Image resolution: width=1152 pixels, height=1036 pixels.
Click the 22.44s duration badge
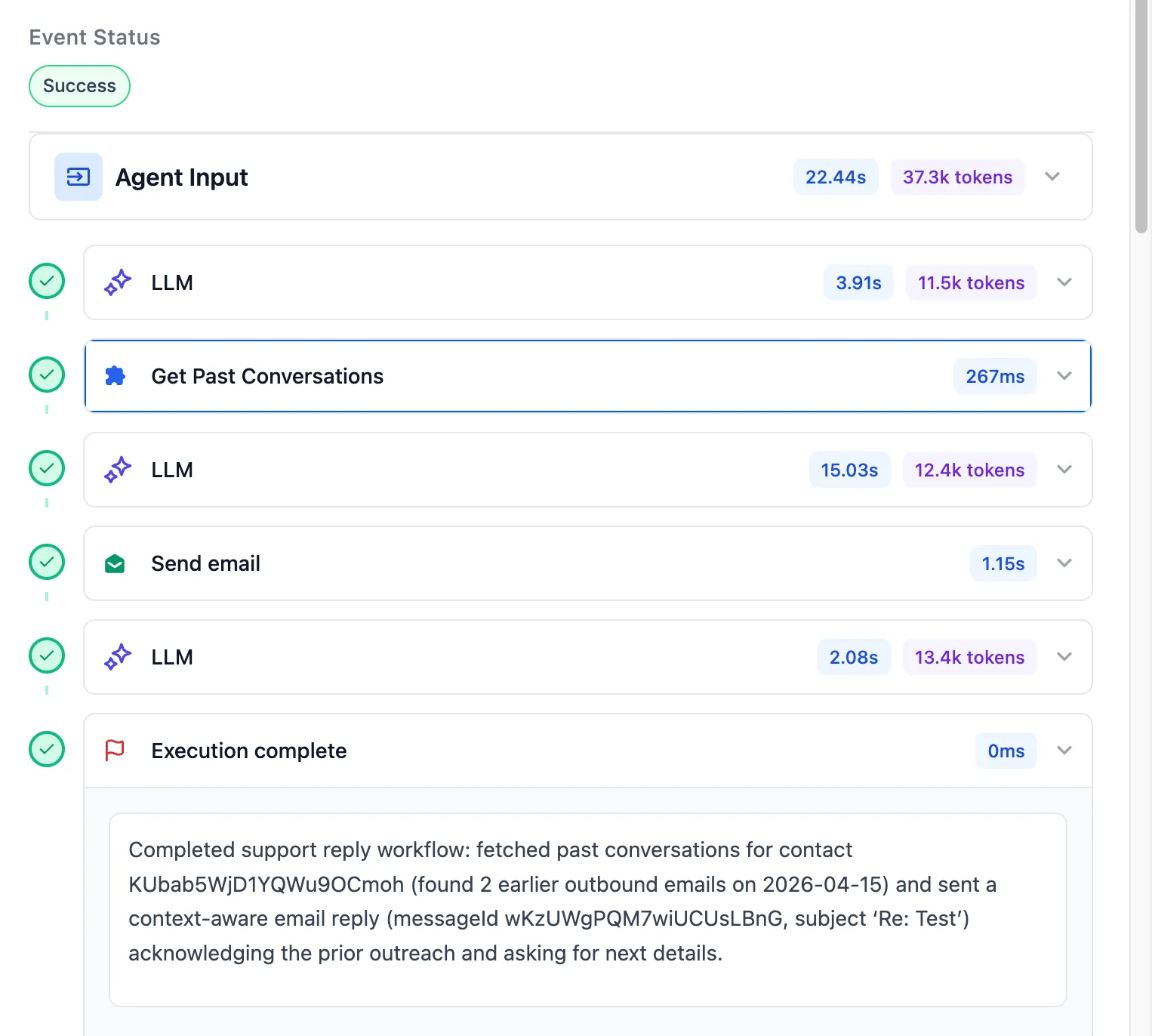[835, 177]
